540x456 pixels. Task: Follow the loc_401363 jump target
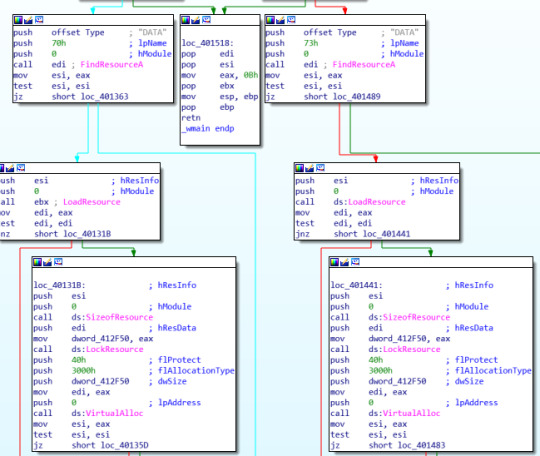[x=104, y=96]
